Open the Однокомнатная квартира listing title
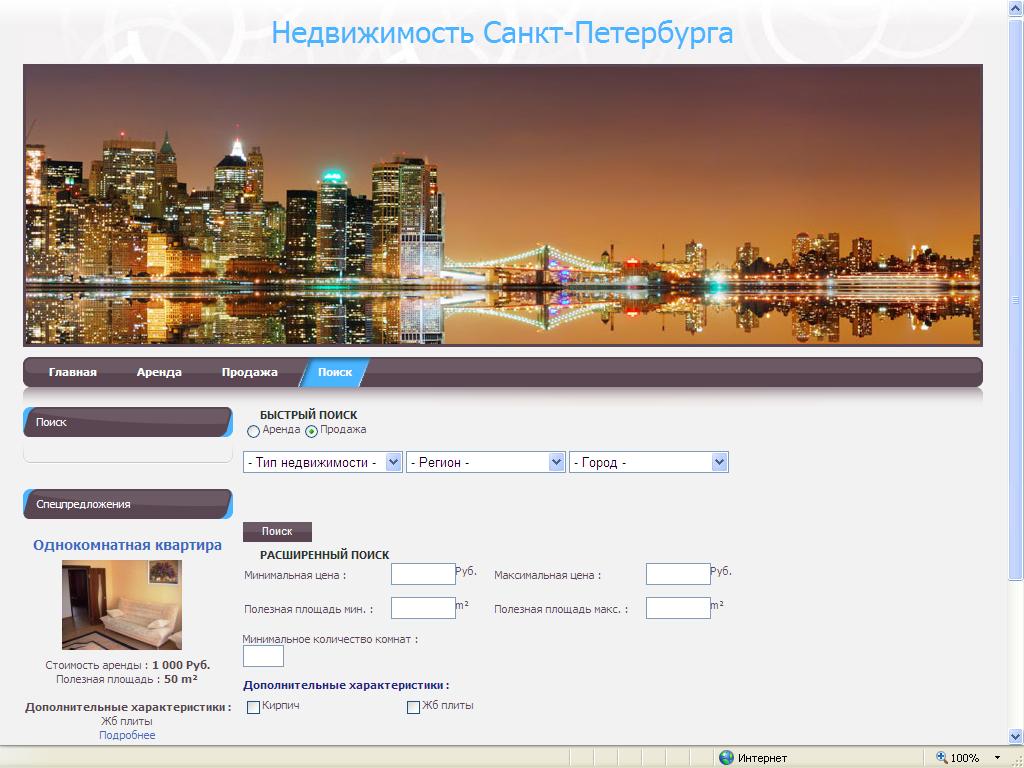 (x=127, y=545)
